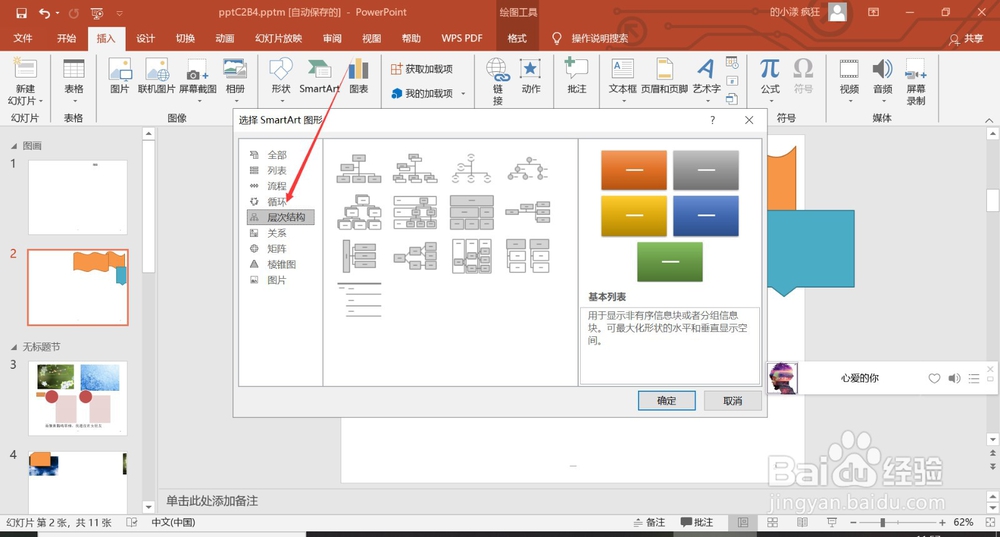Viewport: 1000px width, 537px height.
Task: Open the 文件 File tab
Action: [23, 38]
